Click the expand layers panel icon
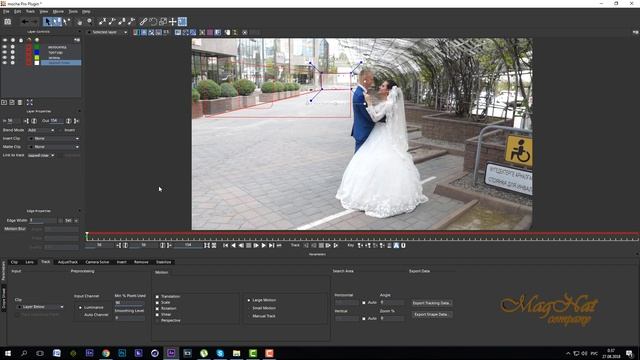640x360 pixels. point(29,102)
